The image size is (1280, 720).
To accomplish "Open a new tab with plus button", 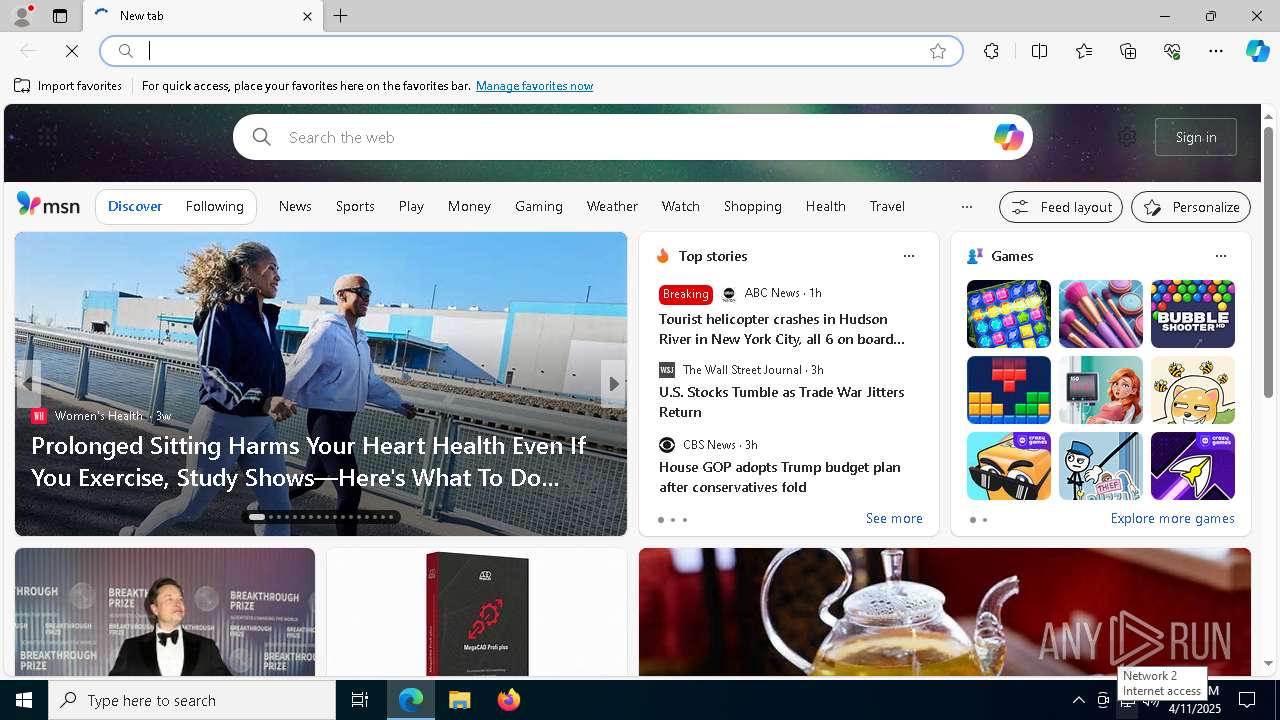I will [x=341, y=16].
